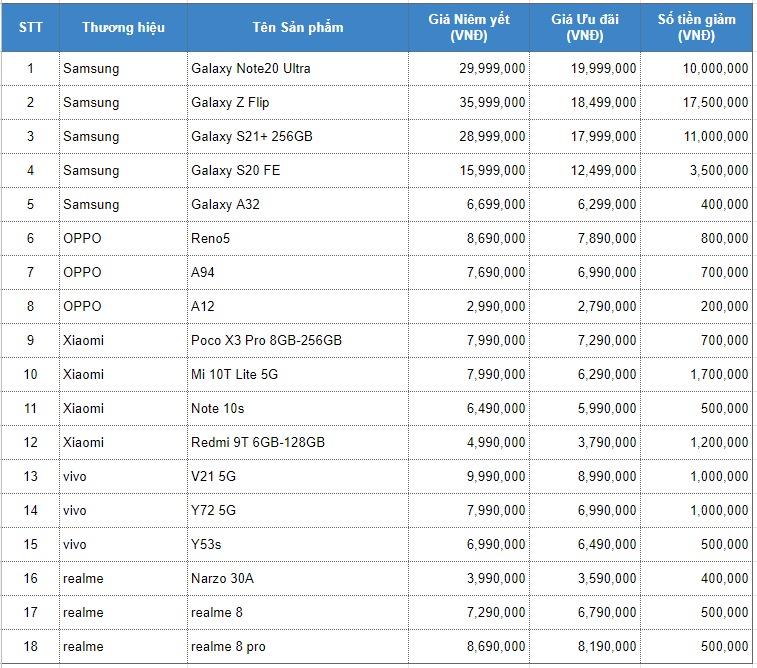Select the Poco X3 Pro 8GB-256GB cell
Viewport: 757px width, 668px height.
tap(298, 340)
